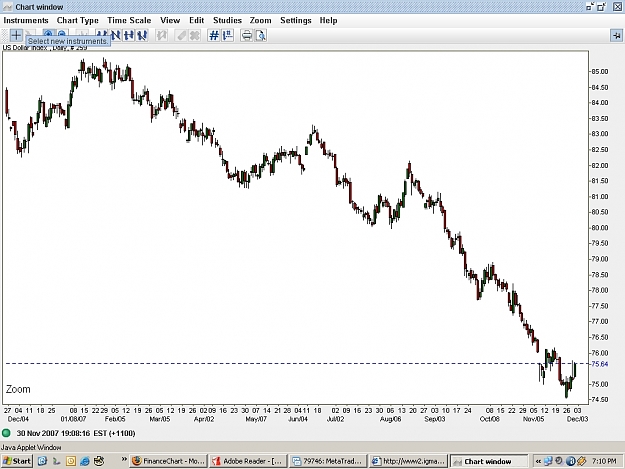This screenshot has width=625, height=469.
Task: Switch to 79746: MetaTrader taskbar window
Action: coord(328,461)
